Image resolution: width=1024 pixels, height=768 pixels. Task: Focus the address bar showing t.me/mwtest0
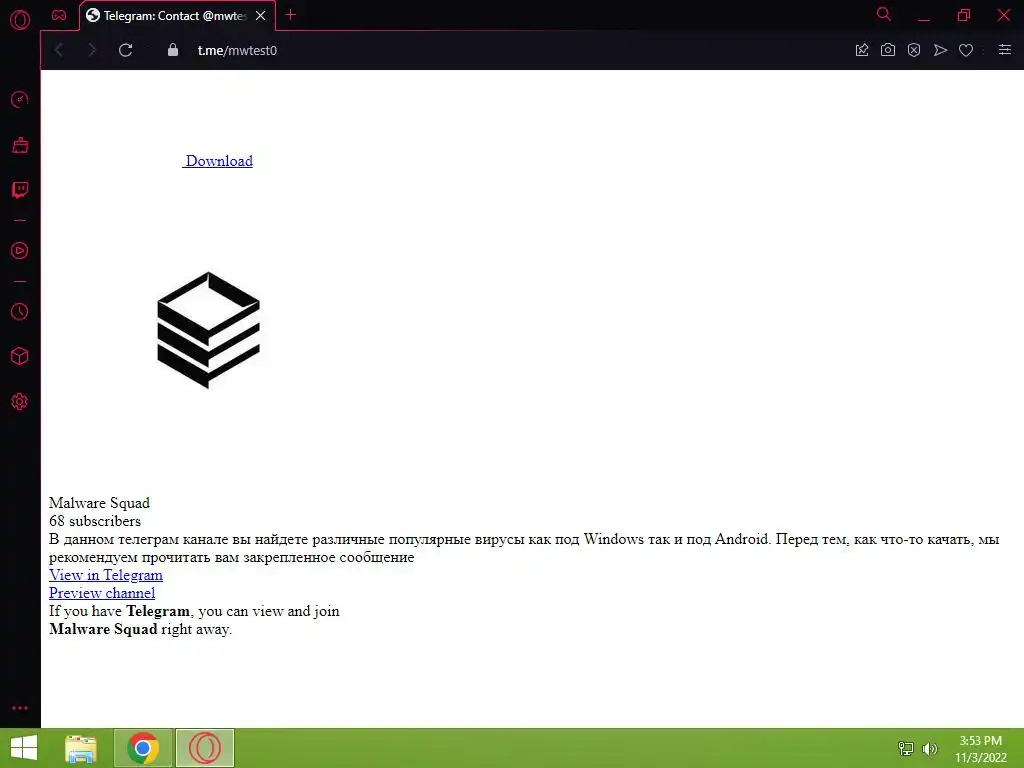[237, 50]
